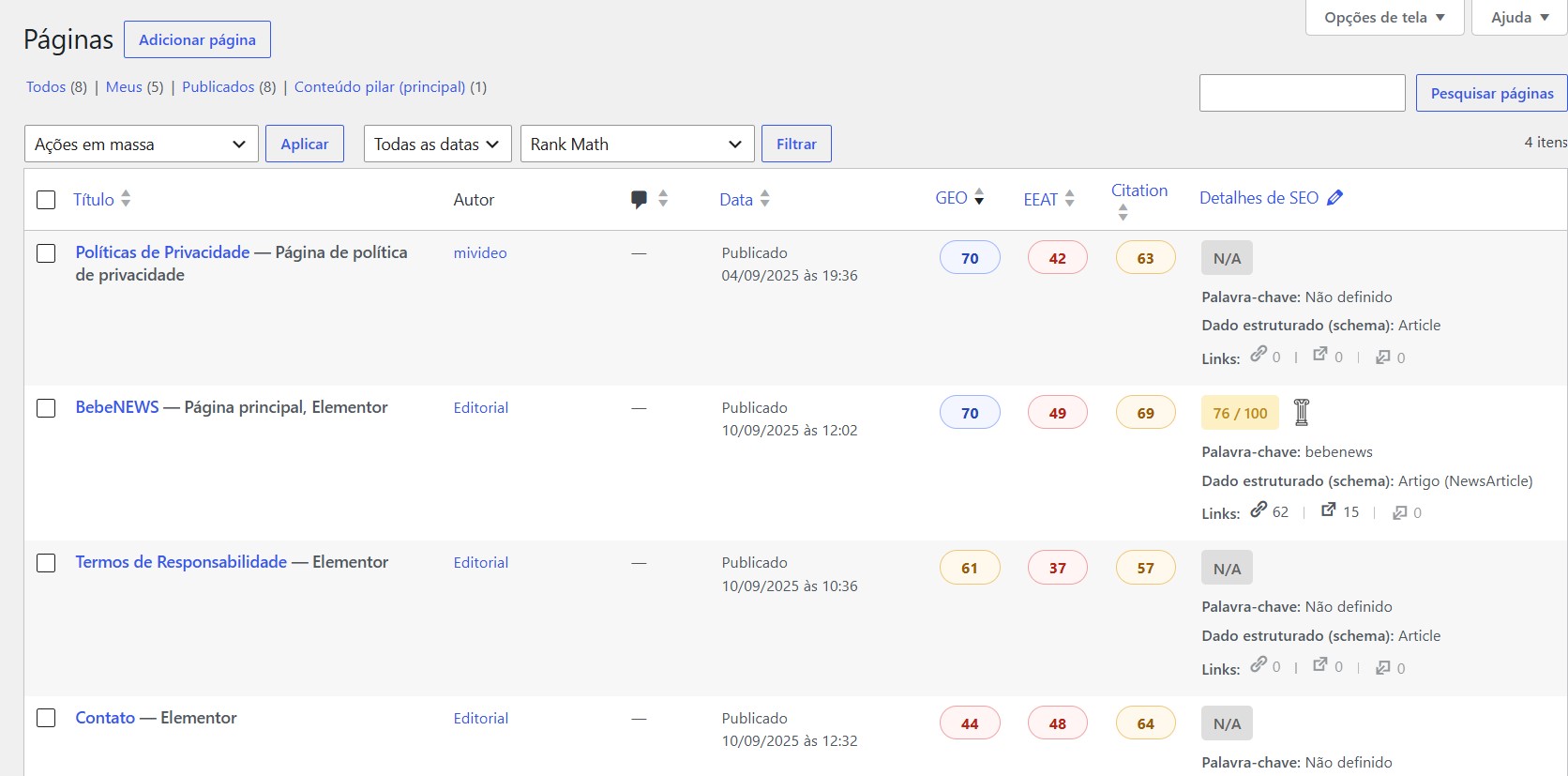1568x776 pixels.
Task: Click sort arrows next to Título header
Action: tap(126, 199)
